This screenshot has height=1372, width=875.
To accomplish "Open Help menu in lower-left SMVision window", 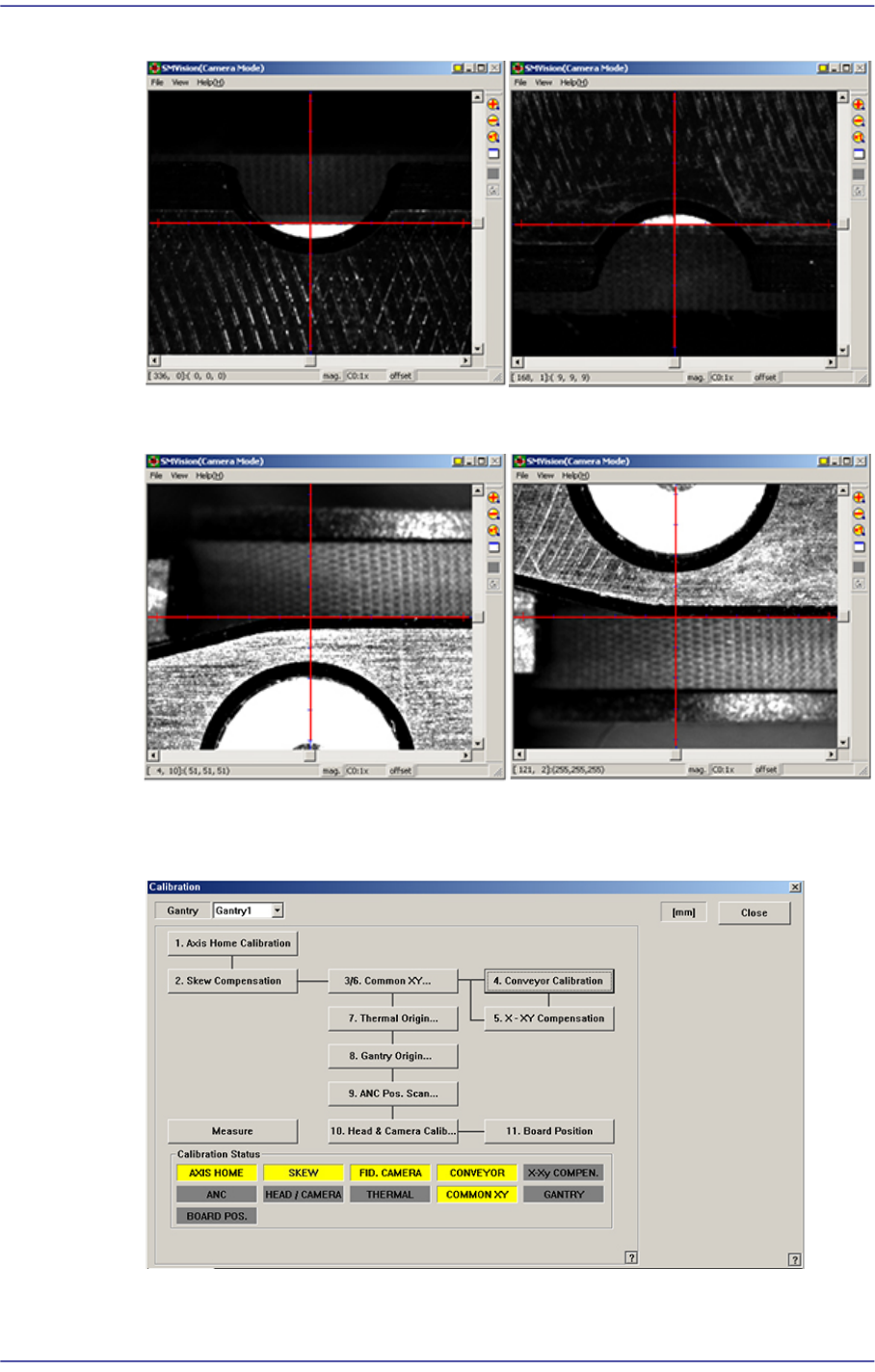I will [x=210, y=476].
